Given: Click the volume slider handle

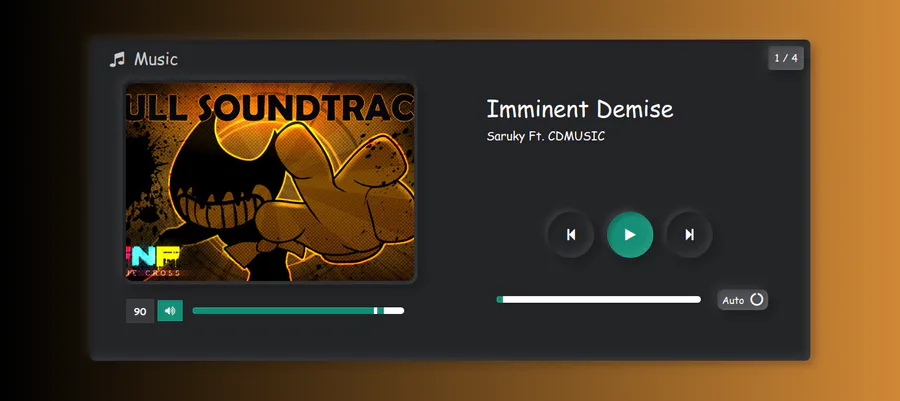Looking at the screenshot, I should point(375,310).
